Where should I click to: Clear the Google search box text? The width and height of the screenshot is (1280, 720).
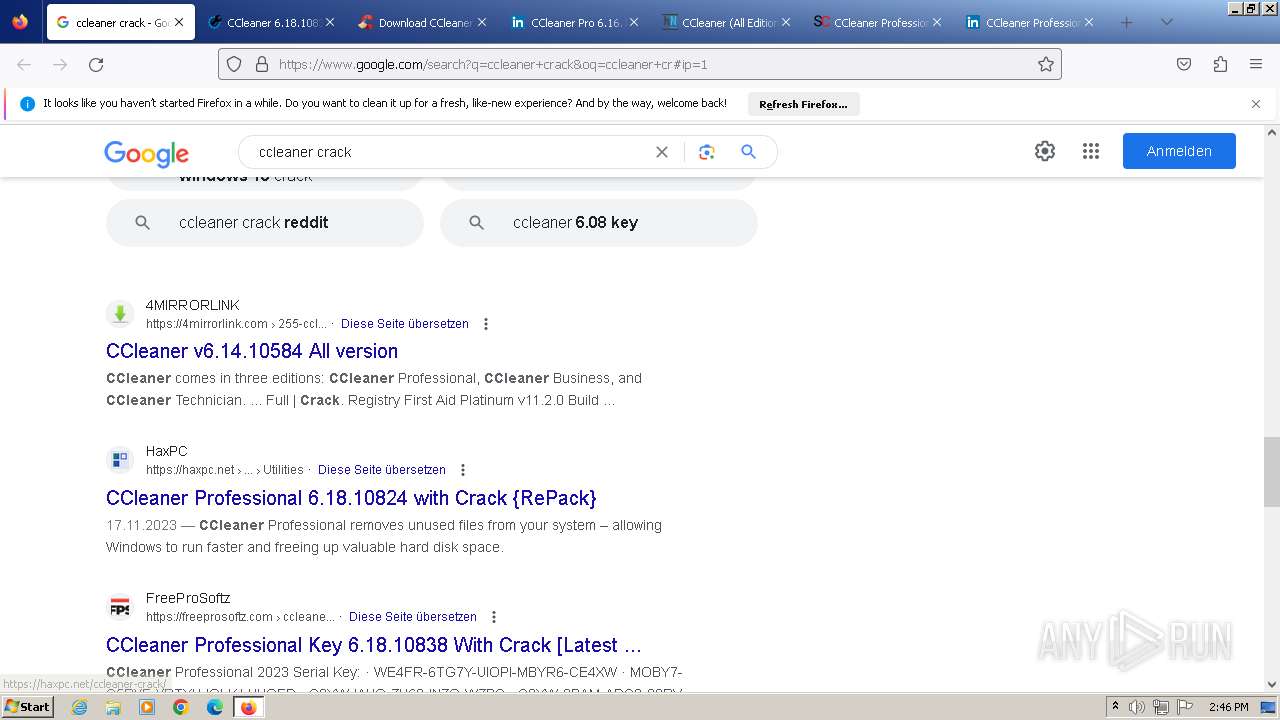(x=662, y=152)
